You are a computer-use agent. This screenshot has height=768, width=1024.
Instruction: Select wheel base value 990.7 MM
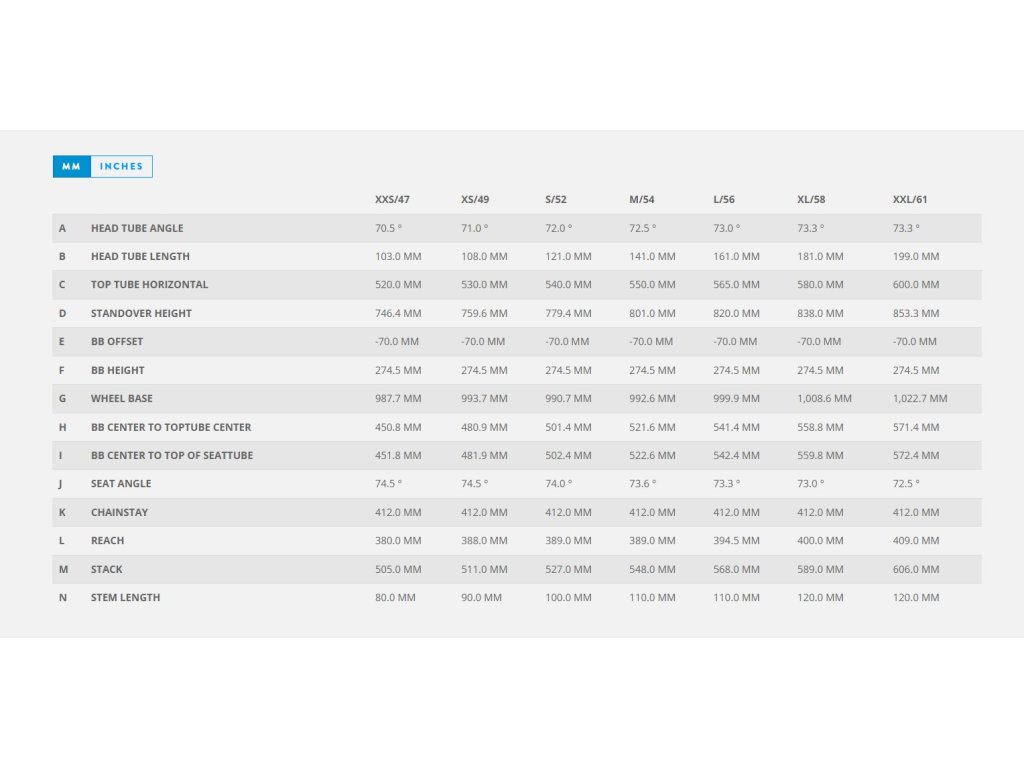[569, 398]
